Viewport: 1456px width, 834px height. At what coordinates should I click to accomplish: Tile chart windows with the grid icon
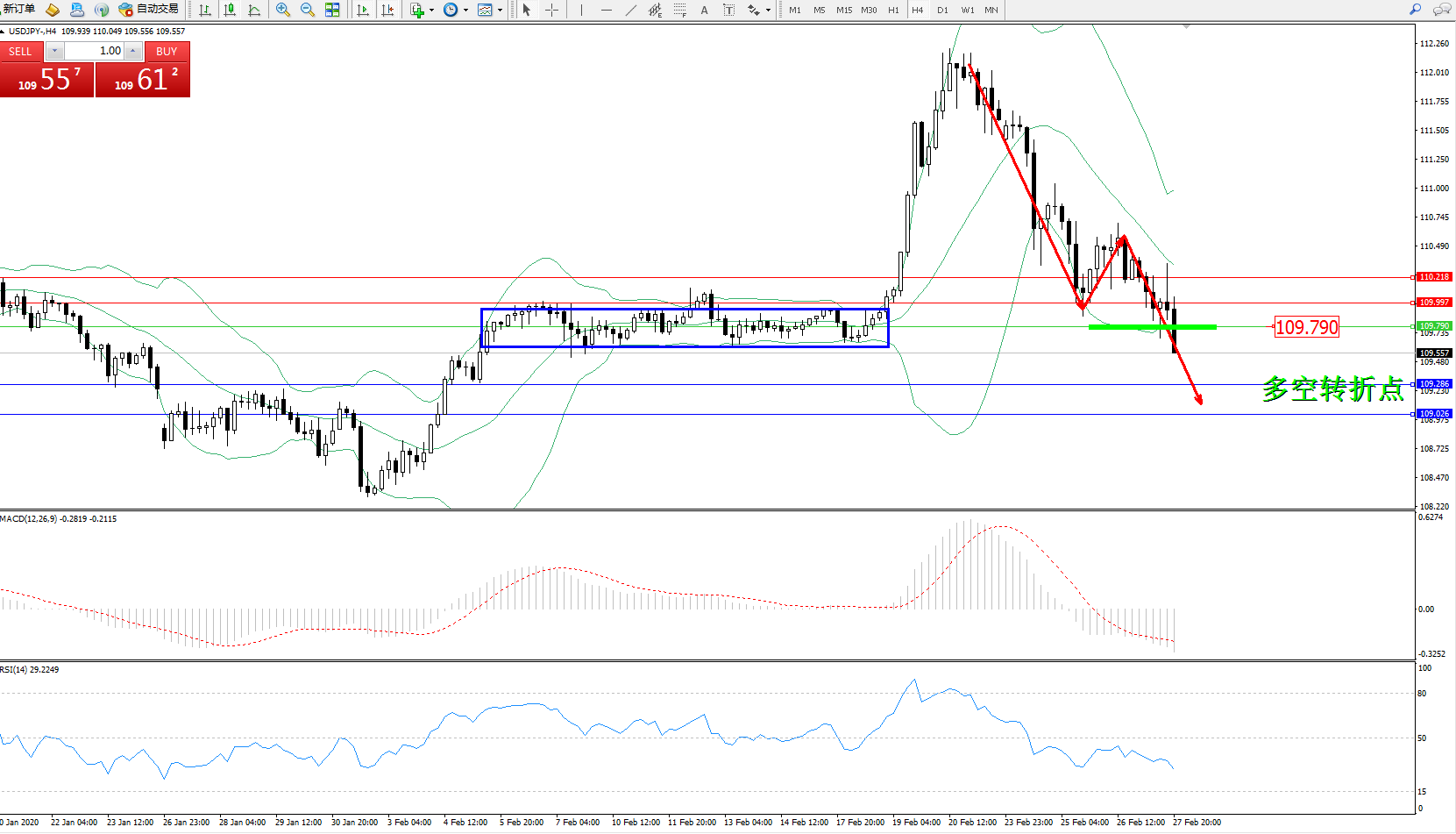point(332,10)
